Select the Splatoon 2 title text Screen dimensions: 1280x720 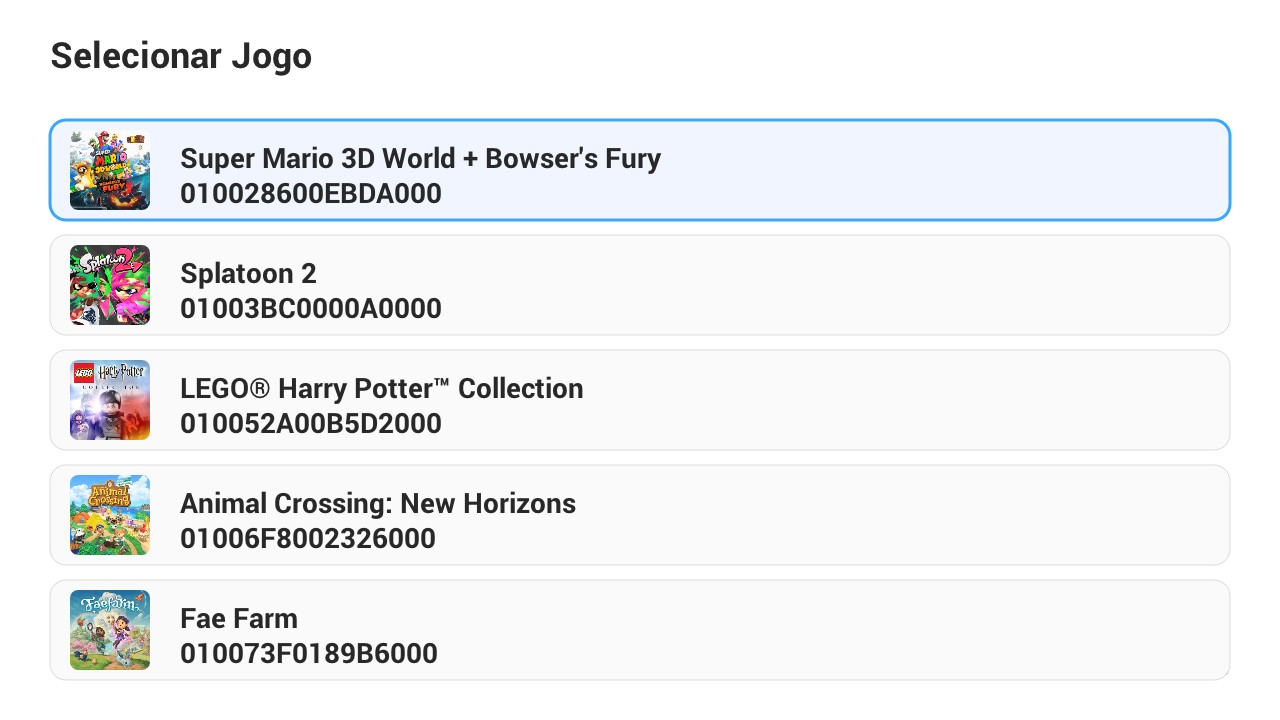(248, 273)
